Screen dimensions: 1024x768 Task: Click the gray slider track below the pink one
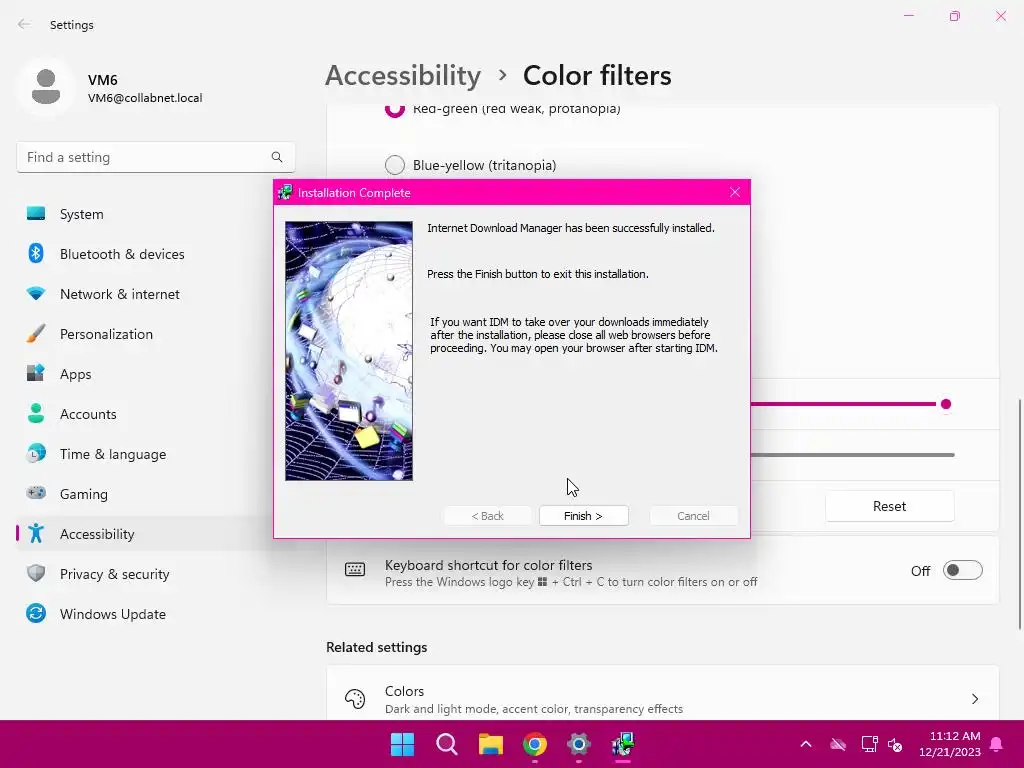852,455
